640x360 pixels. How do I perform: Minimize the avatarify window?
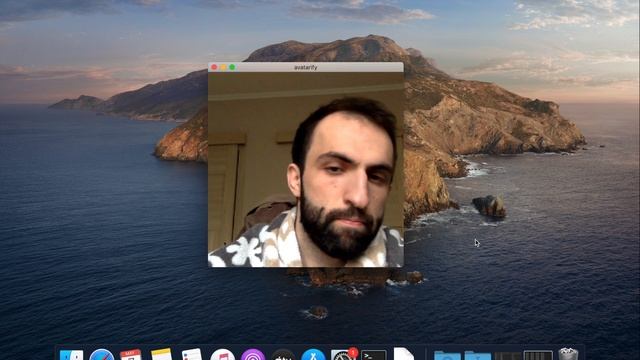pos(223,67)
